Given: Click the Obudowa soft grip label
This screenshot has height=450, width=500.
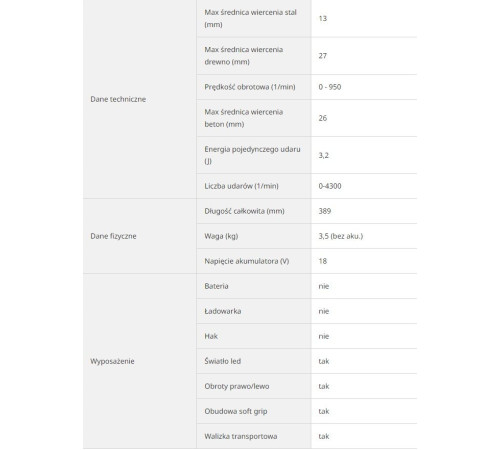Looking at the screenshot, I should 236,411.
